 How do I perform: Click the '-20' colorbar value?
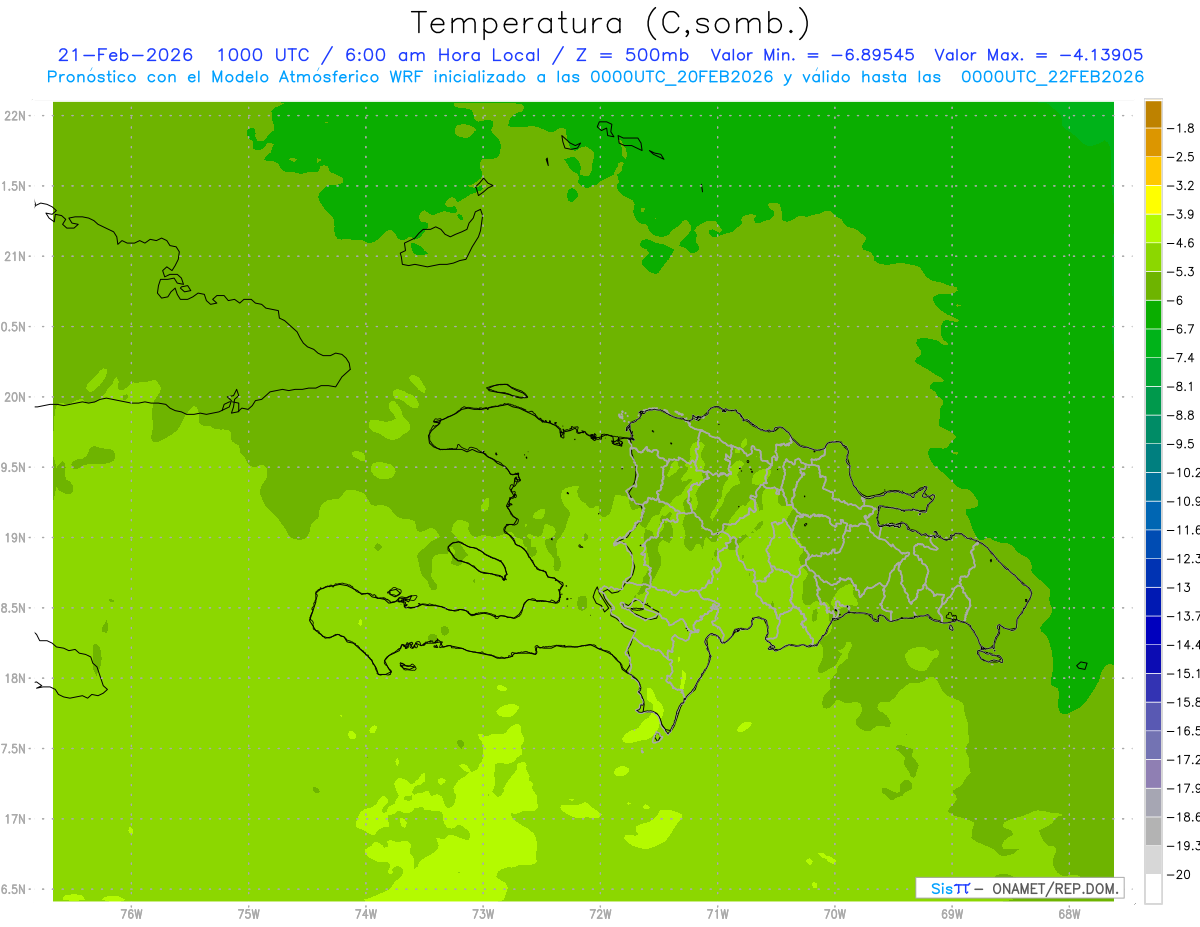pyautogui.click(x=1181, y=874)
